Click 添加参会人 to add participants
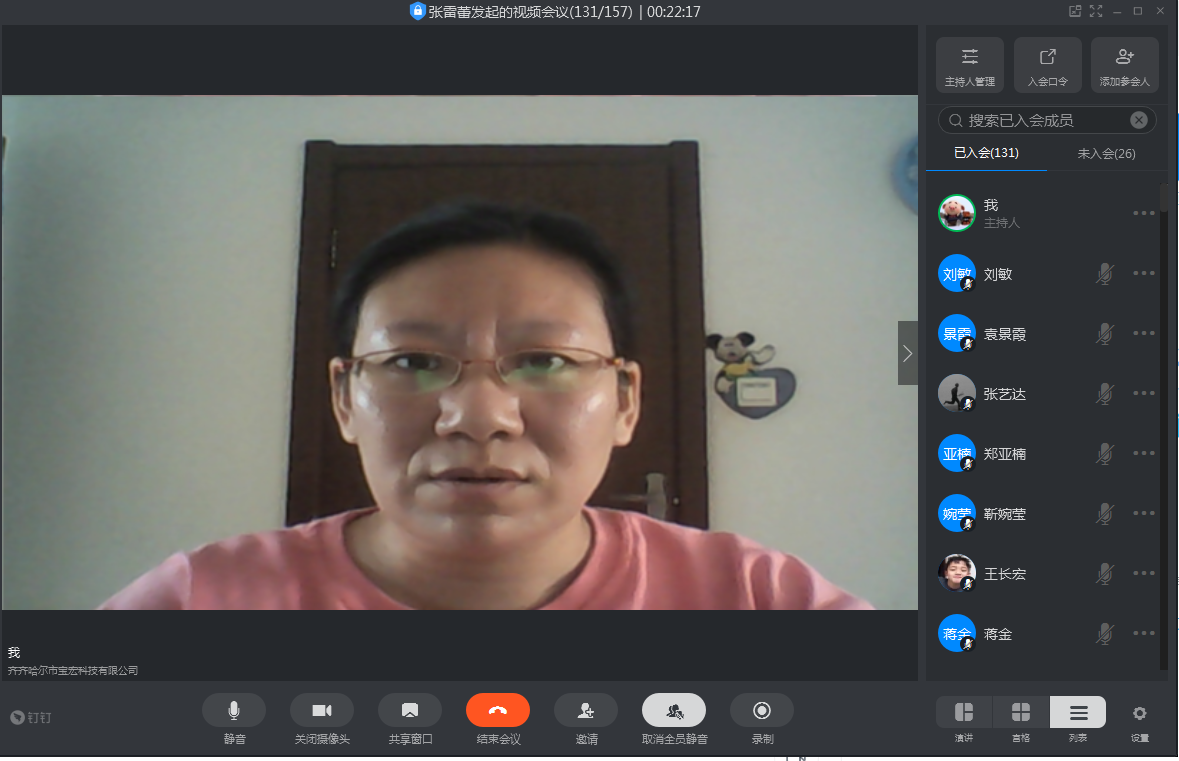 coord(1124,65)
